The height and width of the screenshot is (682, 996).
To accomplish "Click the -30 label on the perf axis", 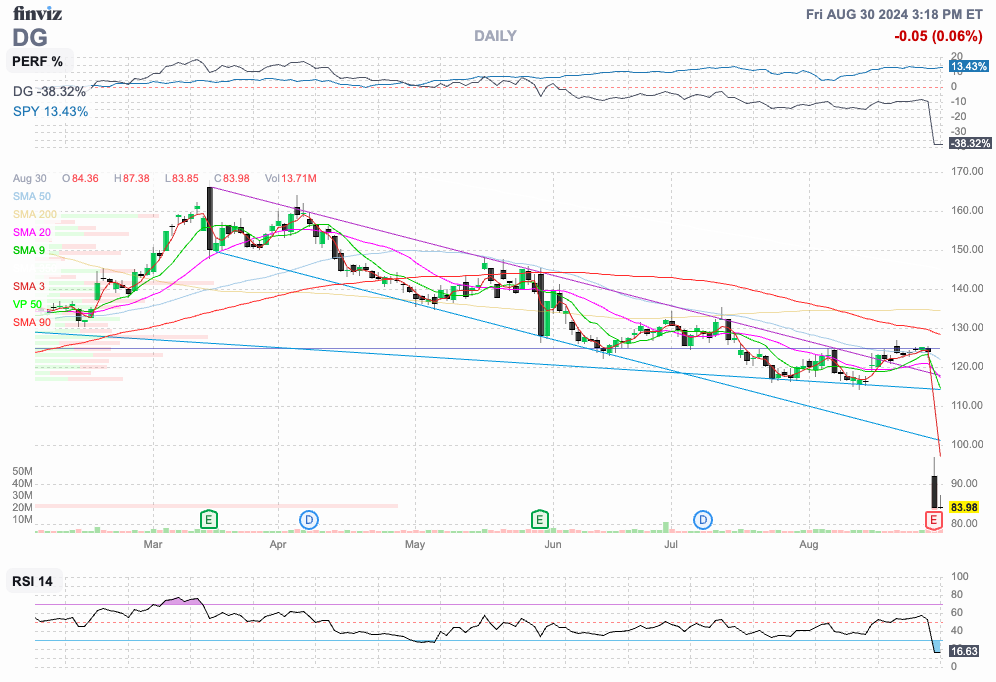I will pos(959,132).
